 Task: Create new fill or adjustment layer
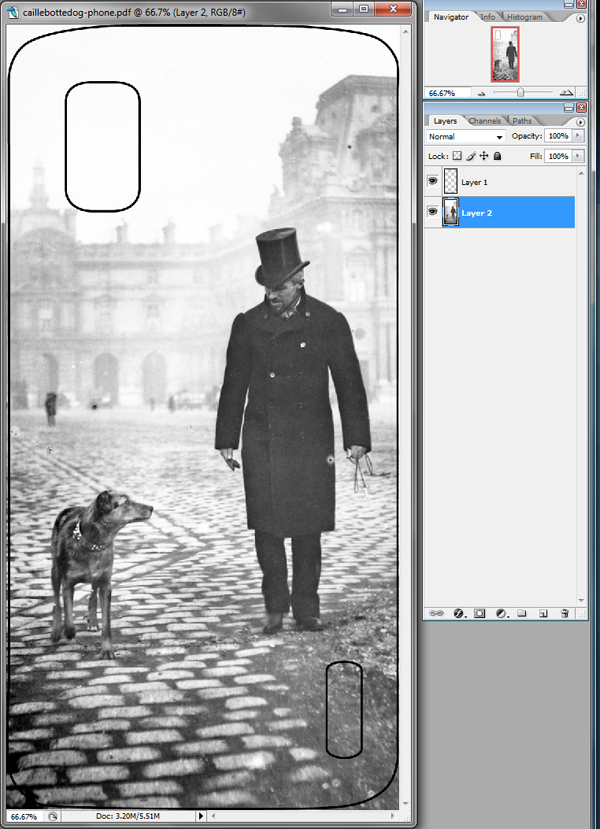click(x=502, y=613)
